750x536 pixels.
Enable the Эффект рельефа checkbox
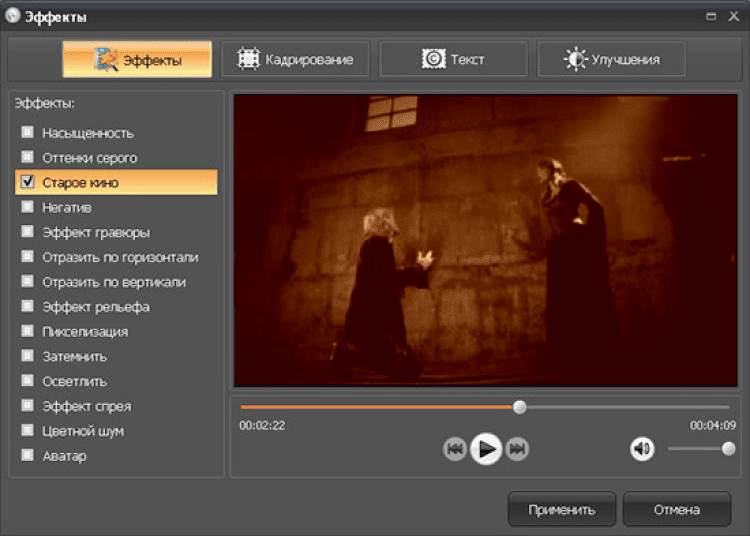tap(28, 306)
